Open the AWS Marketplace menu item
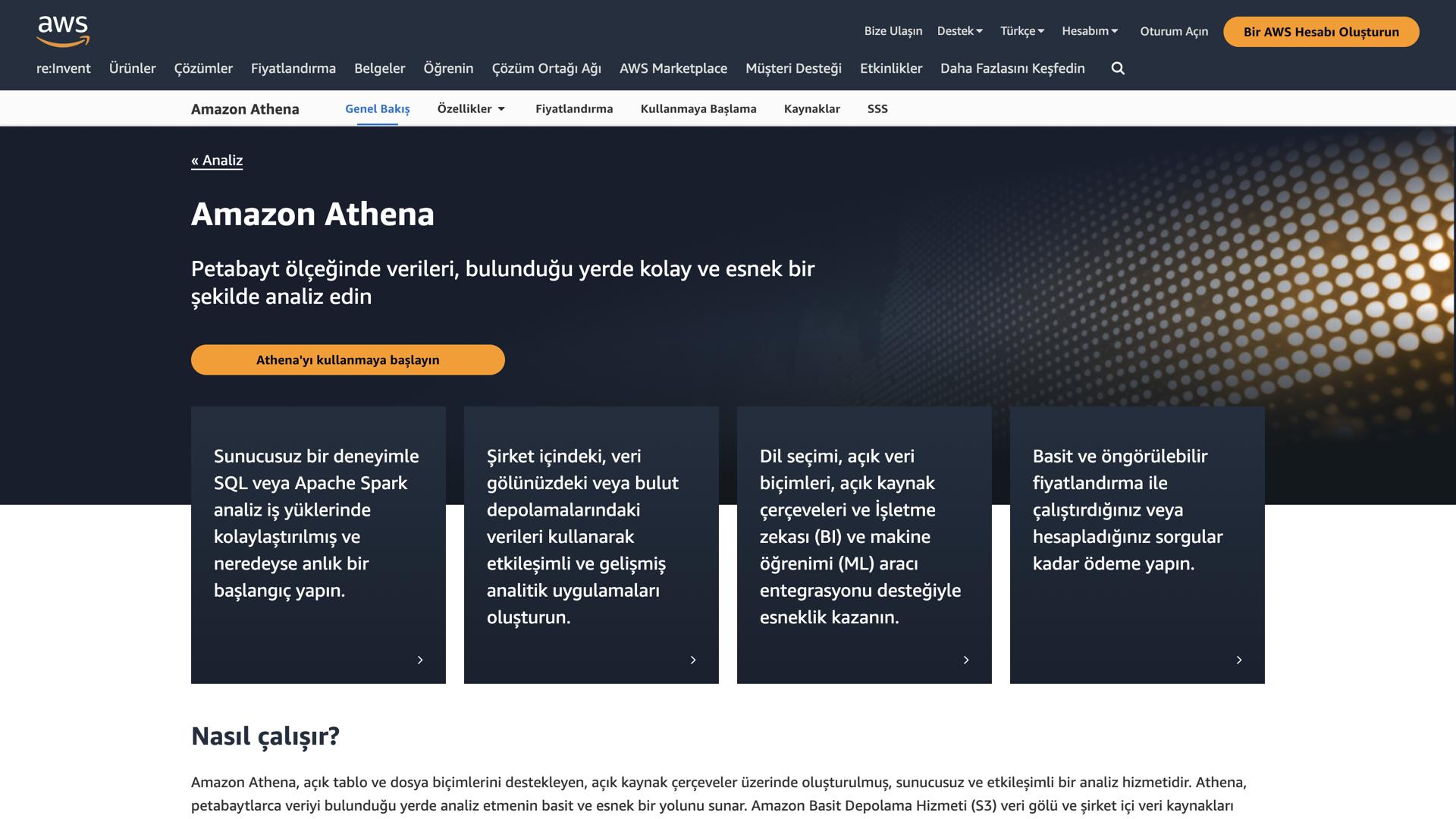This screenshot has height=819, width=1456. pos(673,68)
